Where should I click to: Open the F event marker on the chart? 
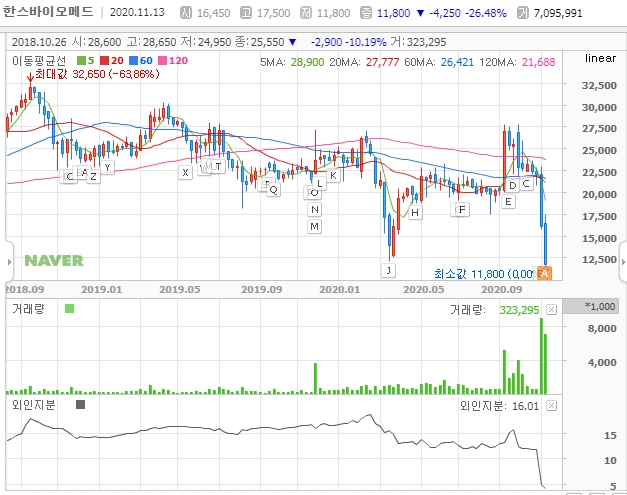click(x=462, y=210)
